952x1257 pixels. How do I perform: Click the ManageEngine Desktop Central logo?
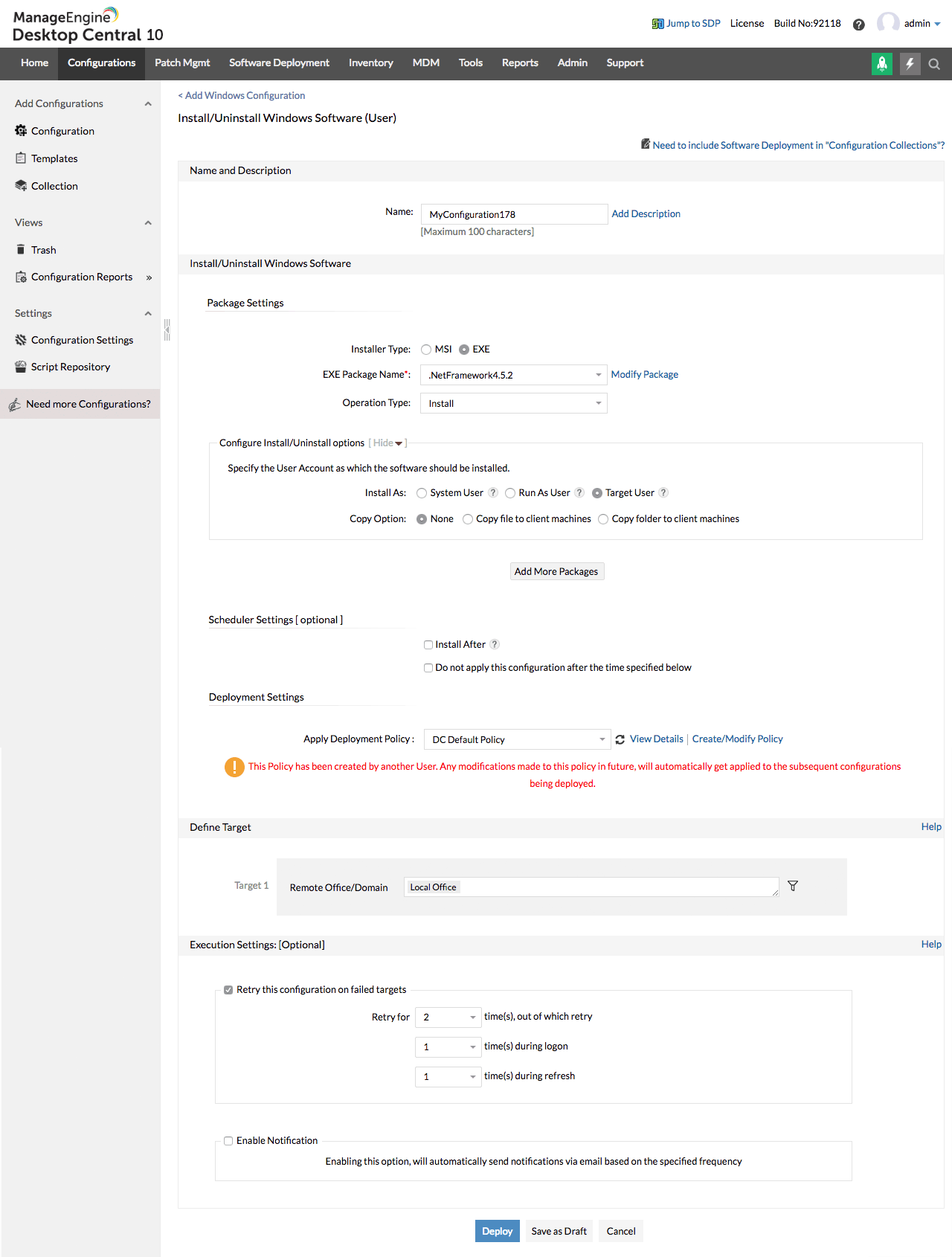pyautogui.click(x=88, y=25)
